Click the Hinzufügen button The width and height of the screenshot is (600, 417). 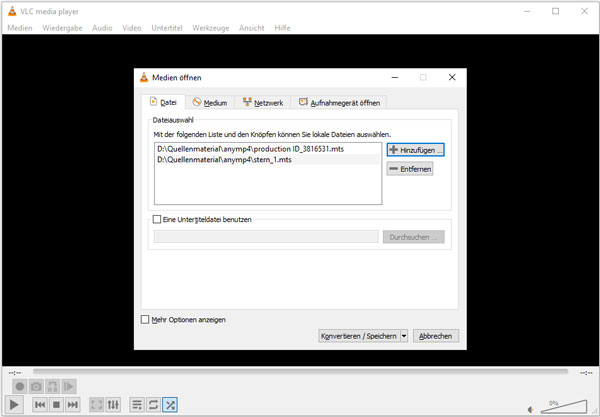(416, 150)
